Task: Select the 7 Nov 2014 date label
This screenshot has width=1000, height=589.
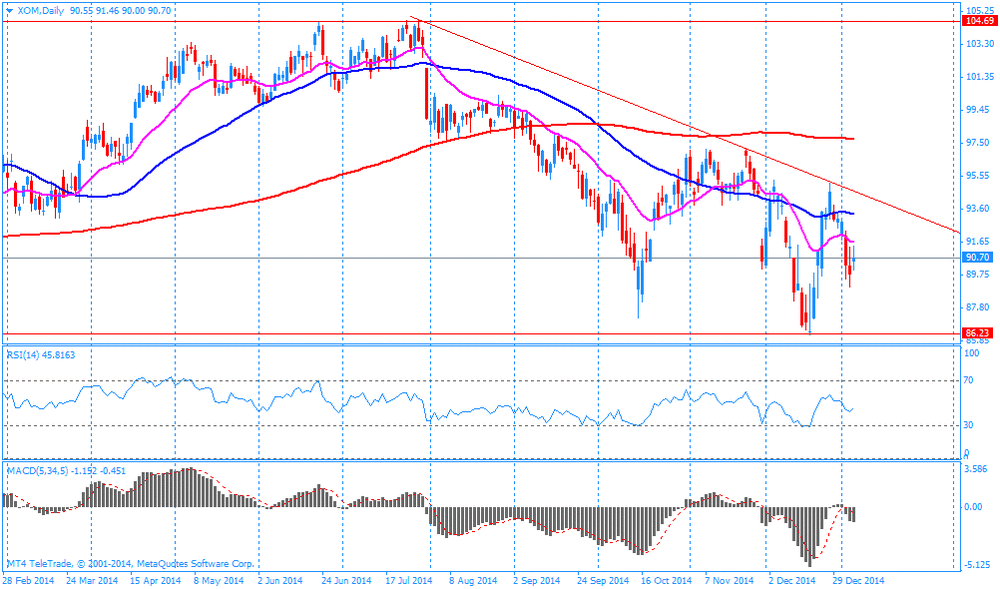Action: pos(729,580)
